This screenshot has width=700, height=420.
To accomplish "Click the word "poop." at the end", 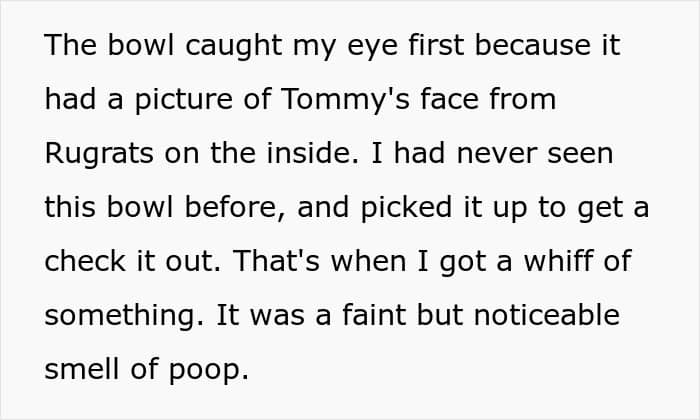I will pyautogui.click(x=208, y=371).
